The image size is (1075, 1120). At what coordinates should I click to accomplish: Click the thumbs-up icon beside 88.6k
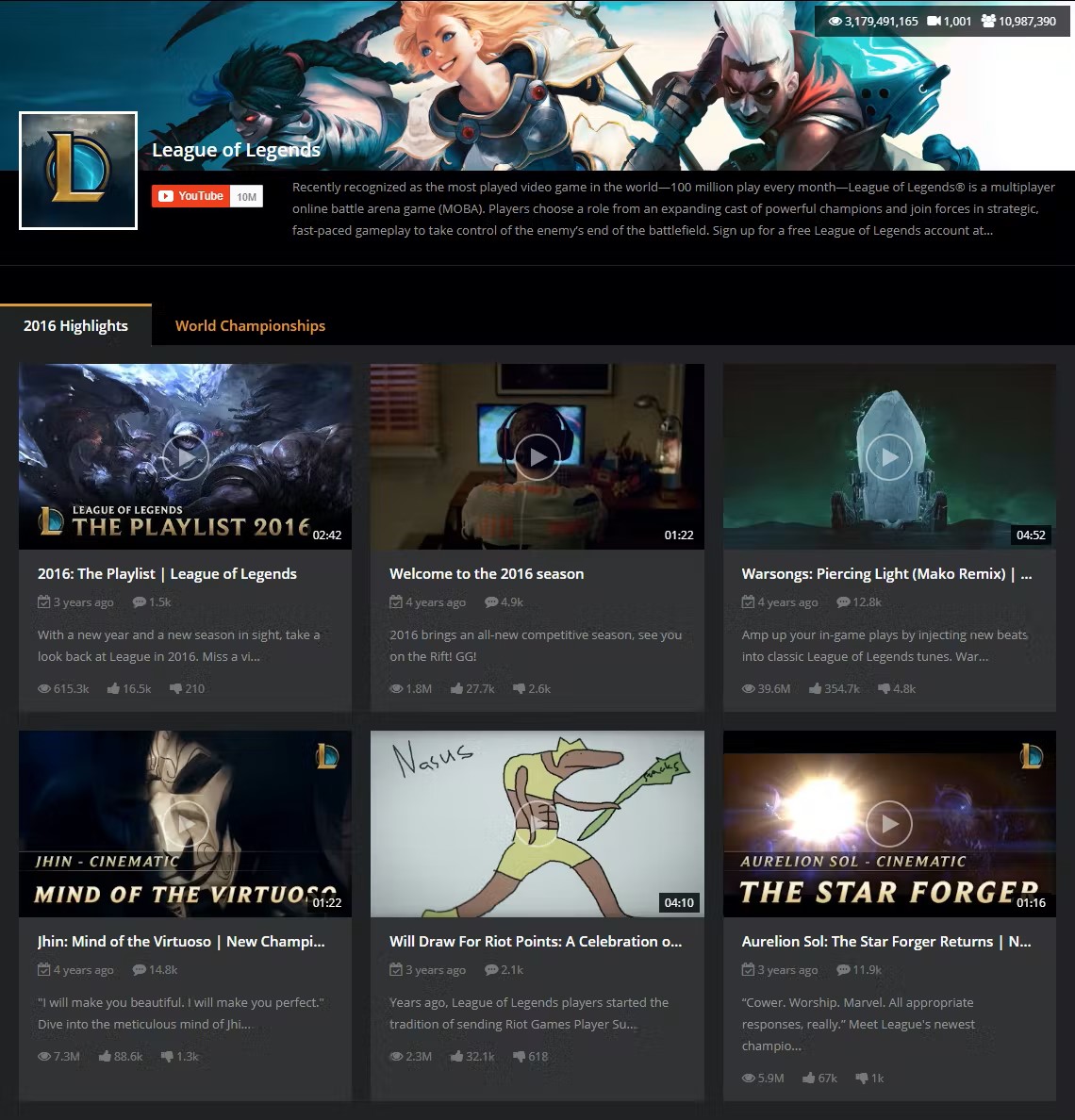[105, 1056]
